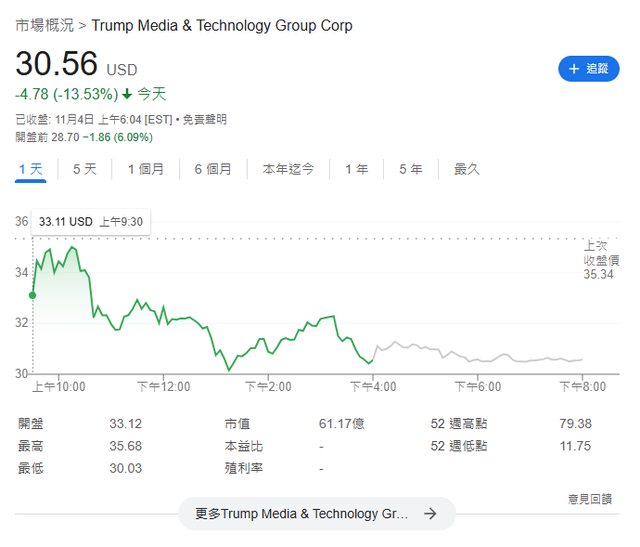
Task: Click the Trump Media & Technology Group Corp title
Action: click(x=221, y=25)
